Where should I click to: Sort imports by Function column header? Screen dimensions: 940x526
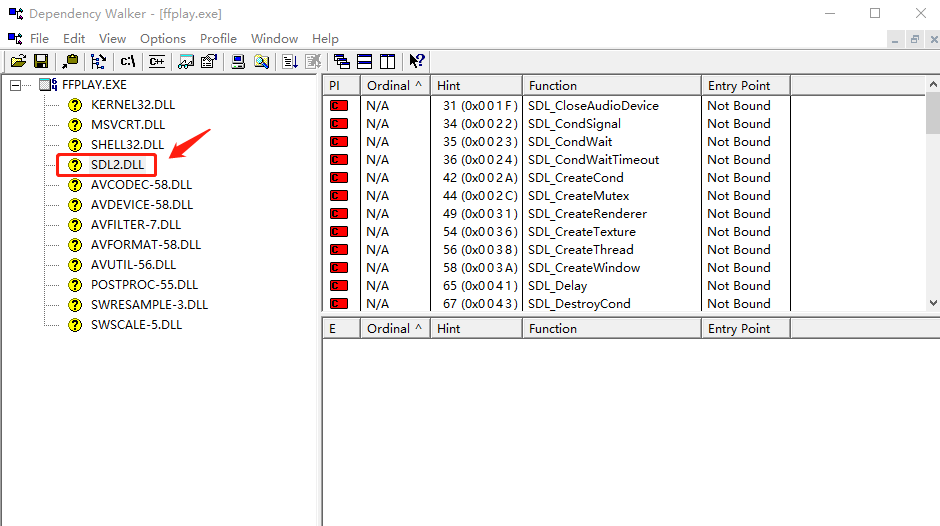[610, 85]
